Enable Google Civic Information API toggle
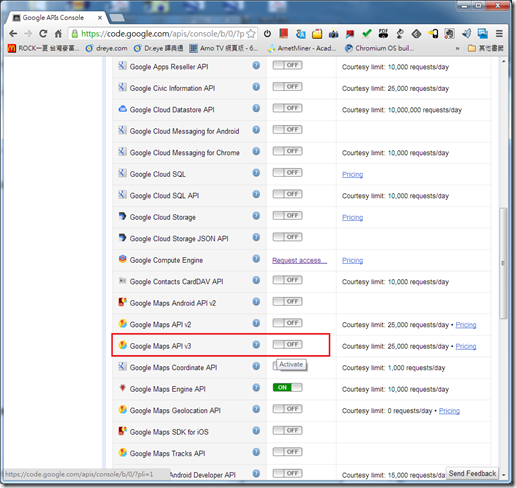Viewport: 516px width, 488px height. click(x=287, y=87)
